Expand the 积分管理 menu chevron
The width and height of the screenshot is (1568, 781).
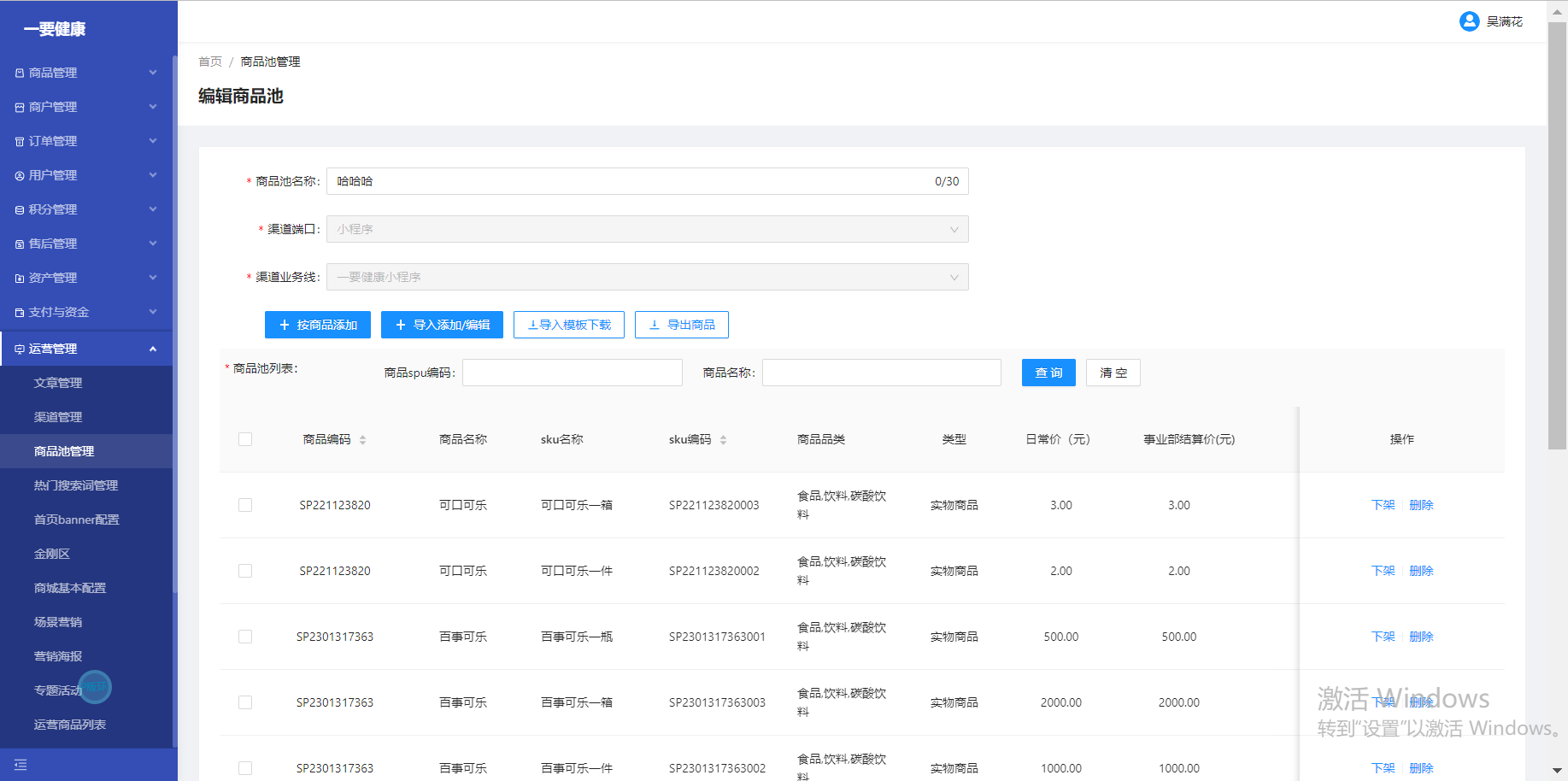pos(153,209)
